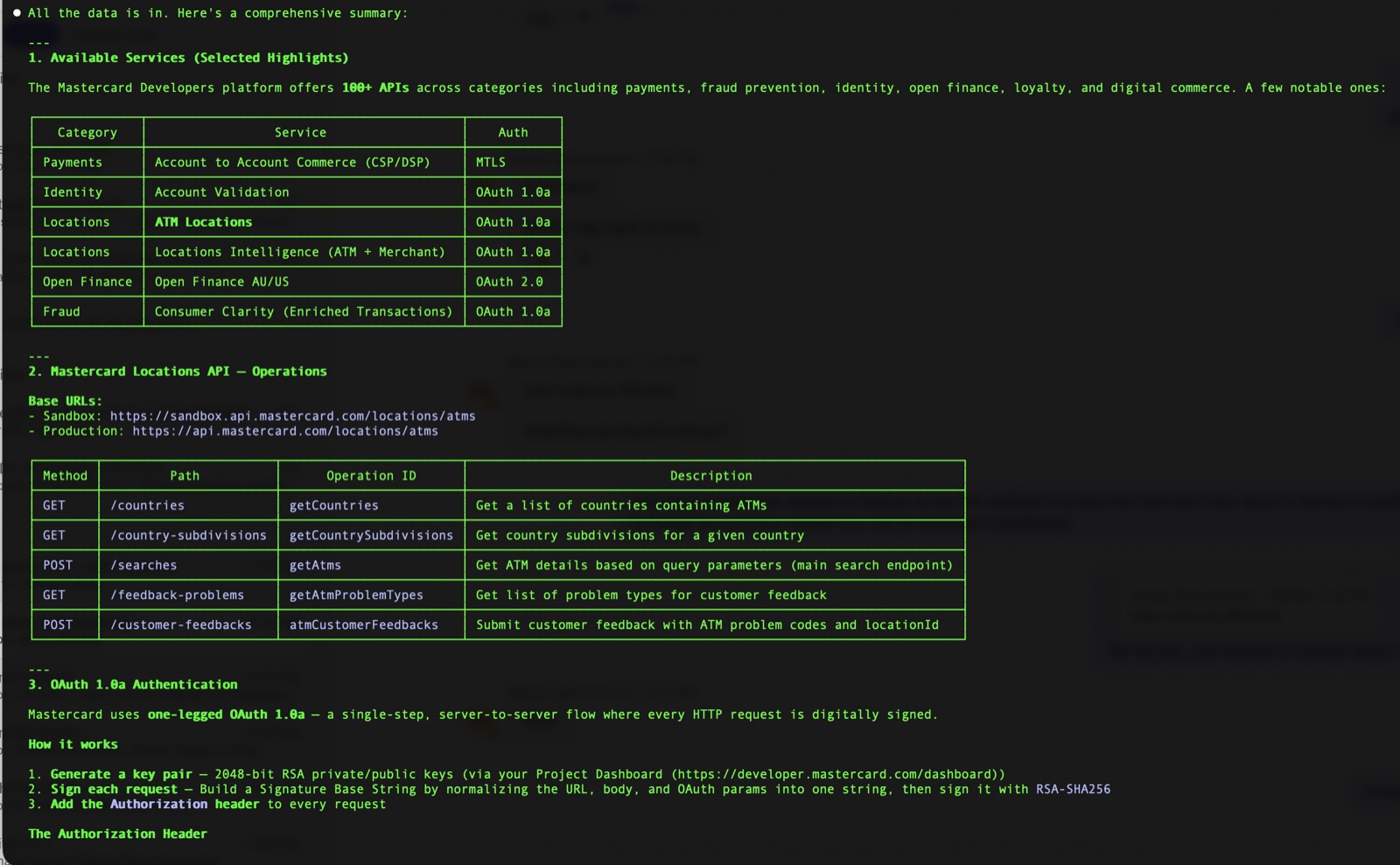
Task: Click the '3. OAuth 1.0a Authentication' heading
Action: click(x=133, y=685)
